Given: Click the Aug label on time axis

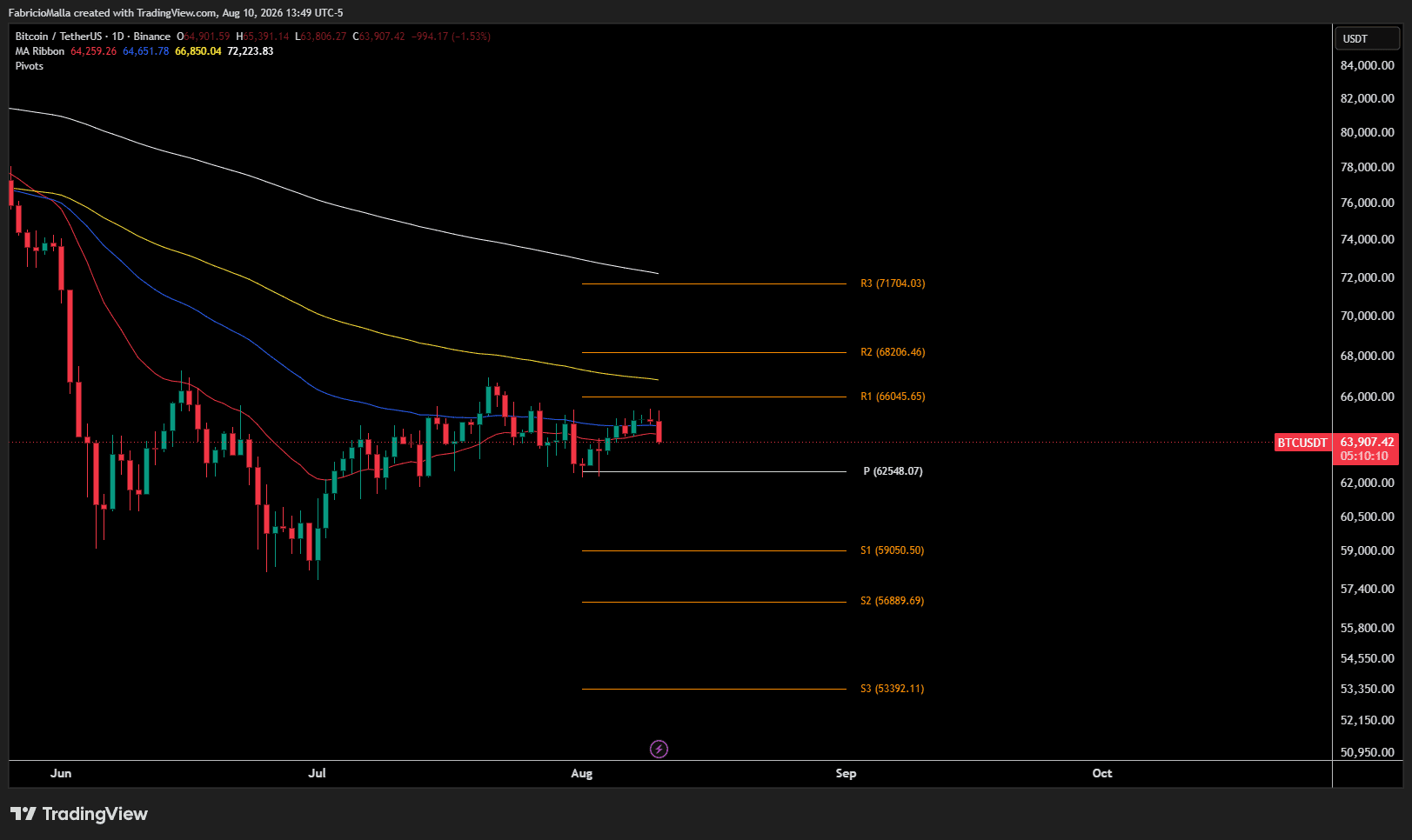Looking at the screenshot, I should click(581, 773).
